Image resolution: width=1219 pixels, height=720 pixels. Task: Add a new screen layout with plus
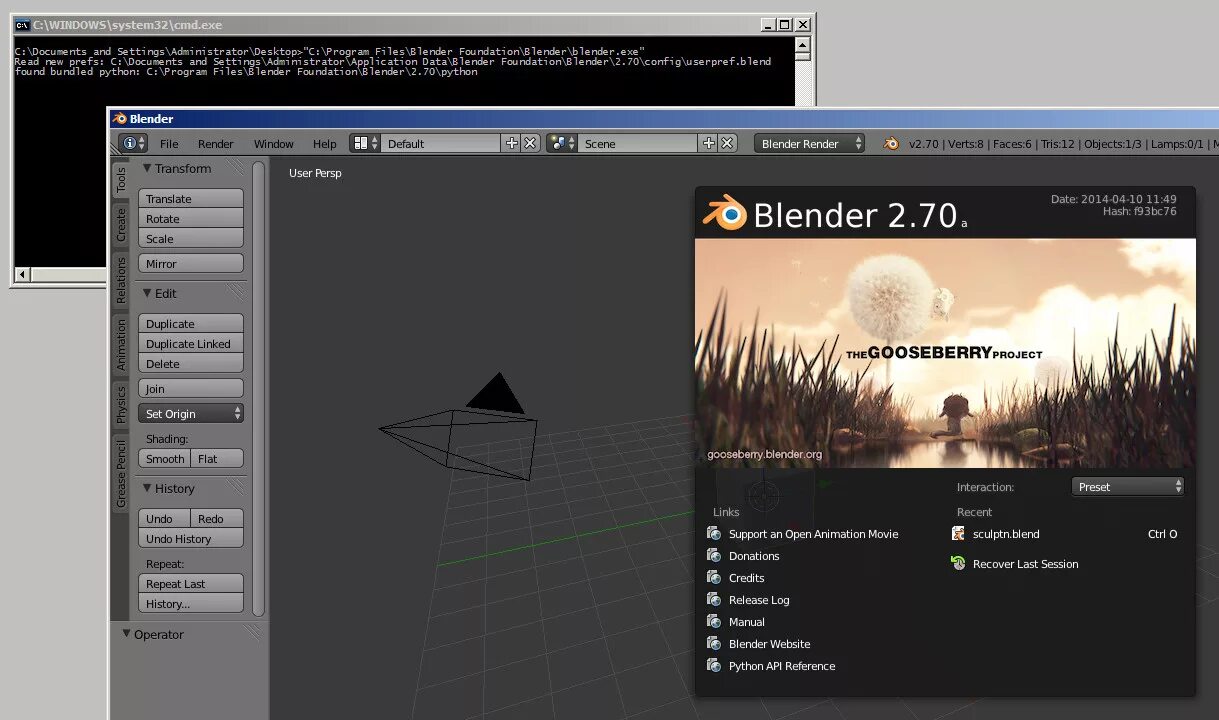512,143
